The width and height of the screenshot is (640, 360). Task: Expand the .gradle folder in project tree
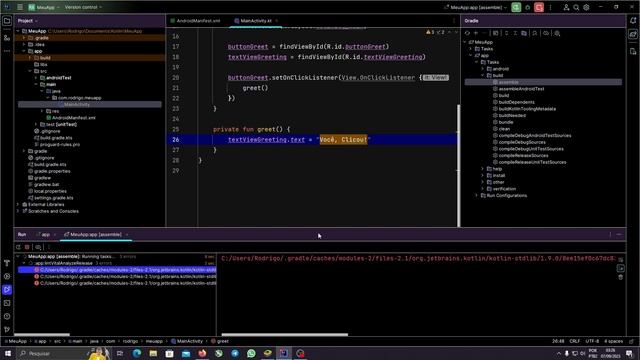pyautogui.click(x=24, y=38)
